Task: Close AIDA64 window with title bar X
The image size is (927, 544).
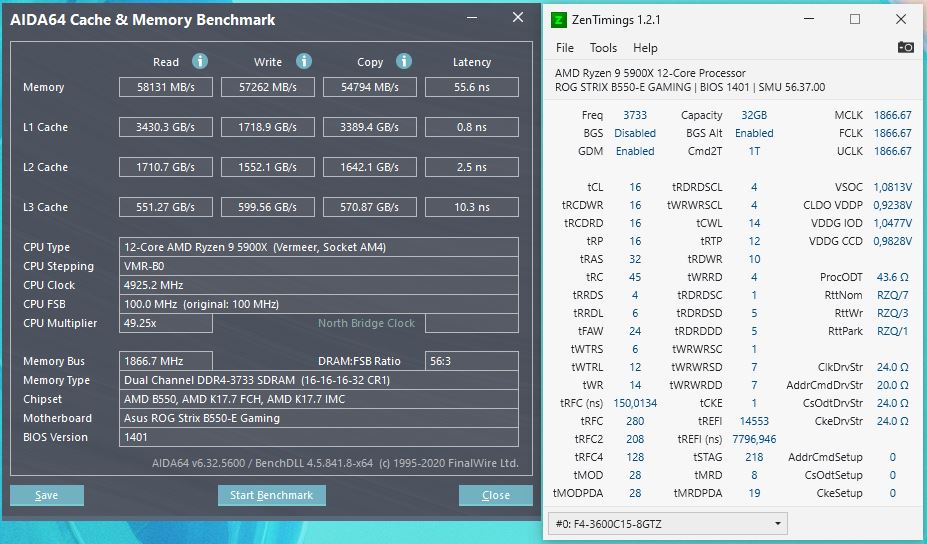Action: pos(518,18)
